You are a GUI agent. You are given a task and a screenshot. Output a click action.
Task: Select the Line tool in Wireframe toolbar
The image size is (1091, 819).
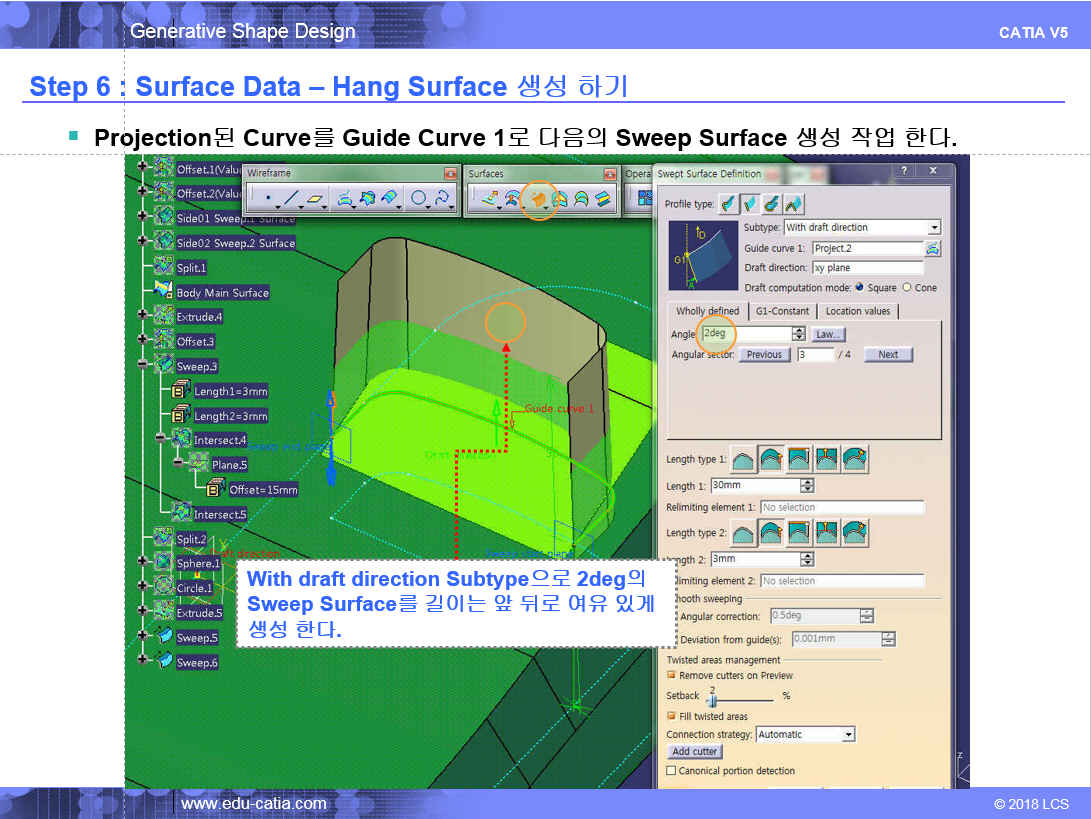click(x=291, y=199)
